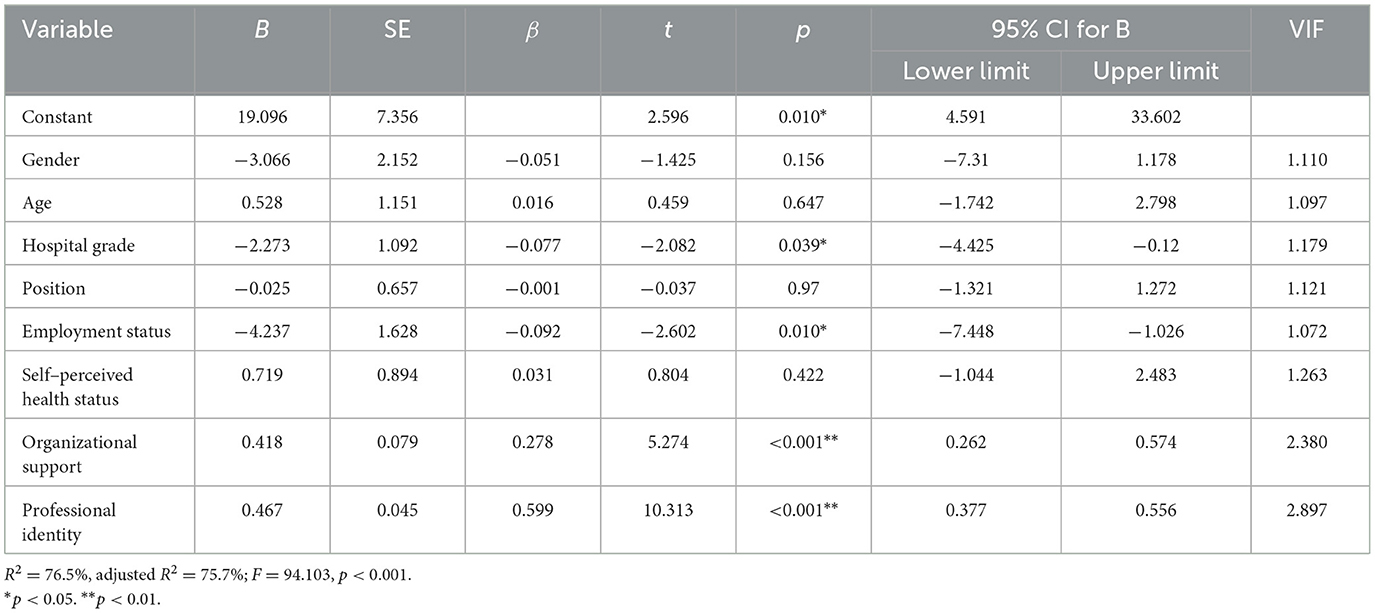Select the '95% CI for B' header
This screenshot has height=613, width=1375.
[x=1061, y=29]
